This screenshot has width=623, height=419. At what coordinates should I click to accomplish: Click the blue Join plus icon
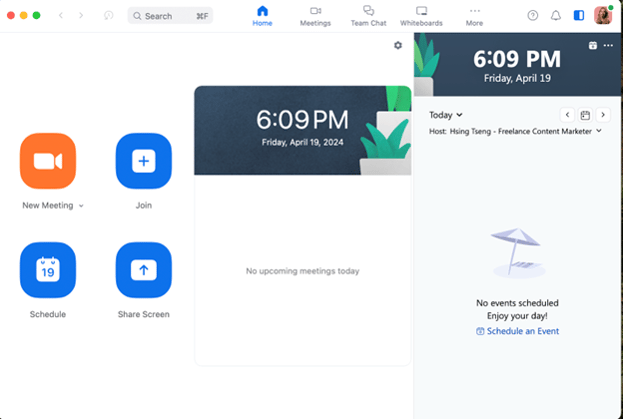click(144, 161)
